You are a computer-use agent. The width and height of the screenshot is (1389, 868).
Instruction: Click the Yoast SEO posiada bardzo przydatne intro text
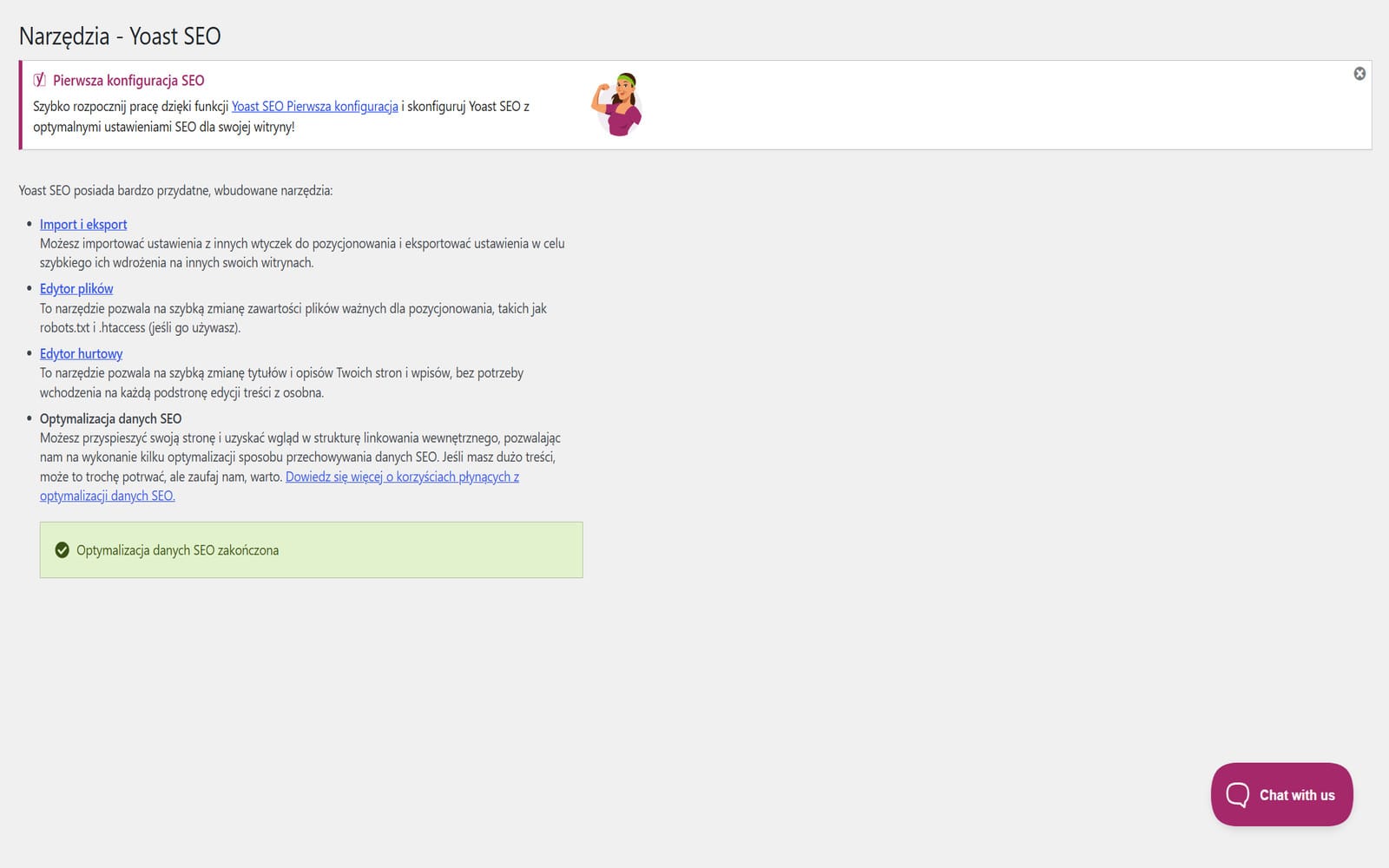(x=175, y=190)
